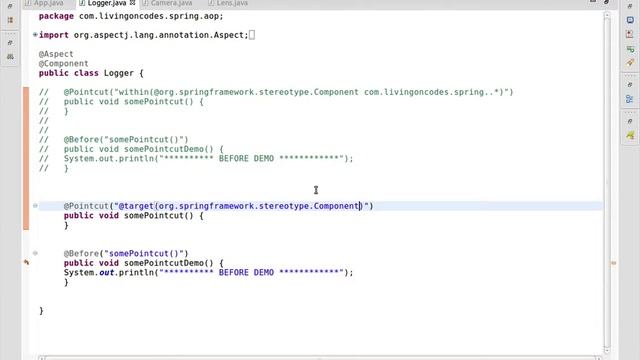
Task: Click the 'public class Logger {' line
Action: pos(91,73)
